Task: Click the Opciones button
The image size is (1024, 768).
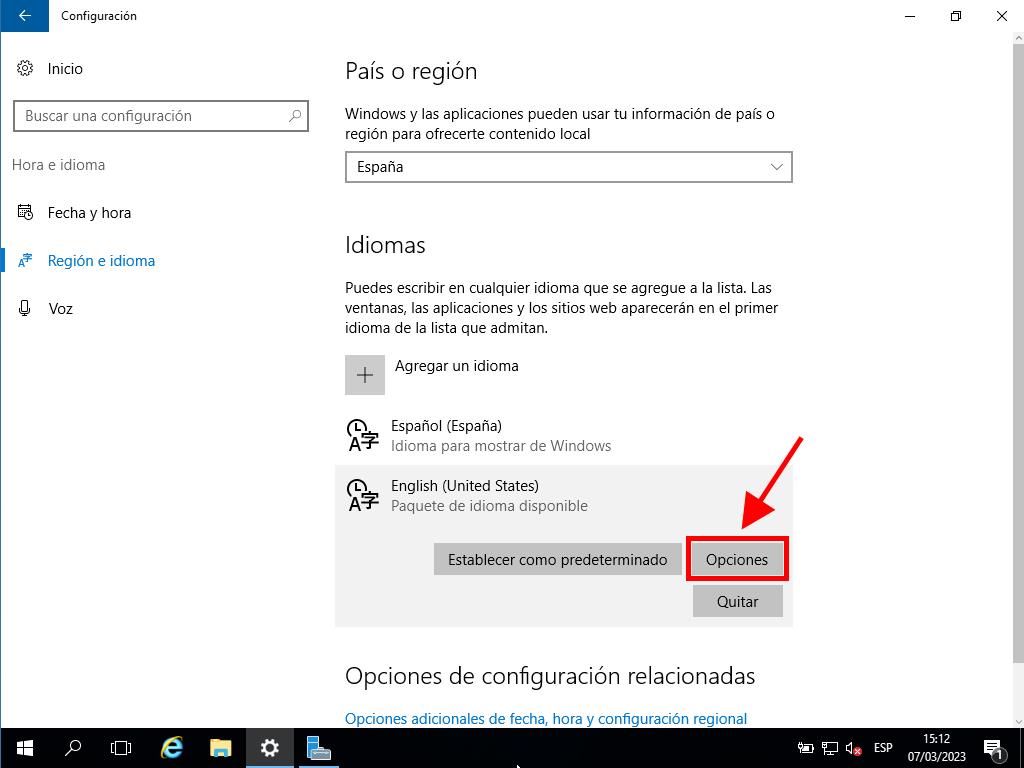Action: 737,560
